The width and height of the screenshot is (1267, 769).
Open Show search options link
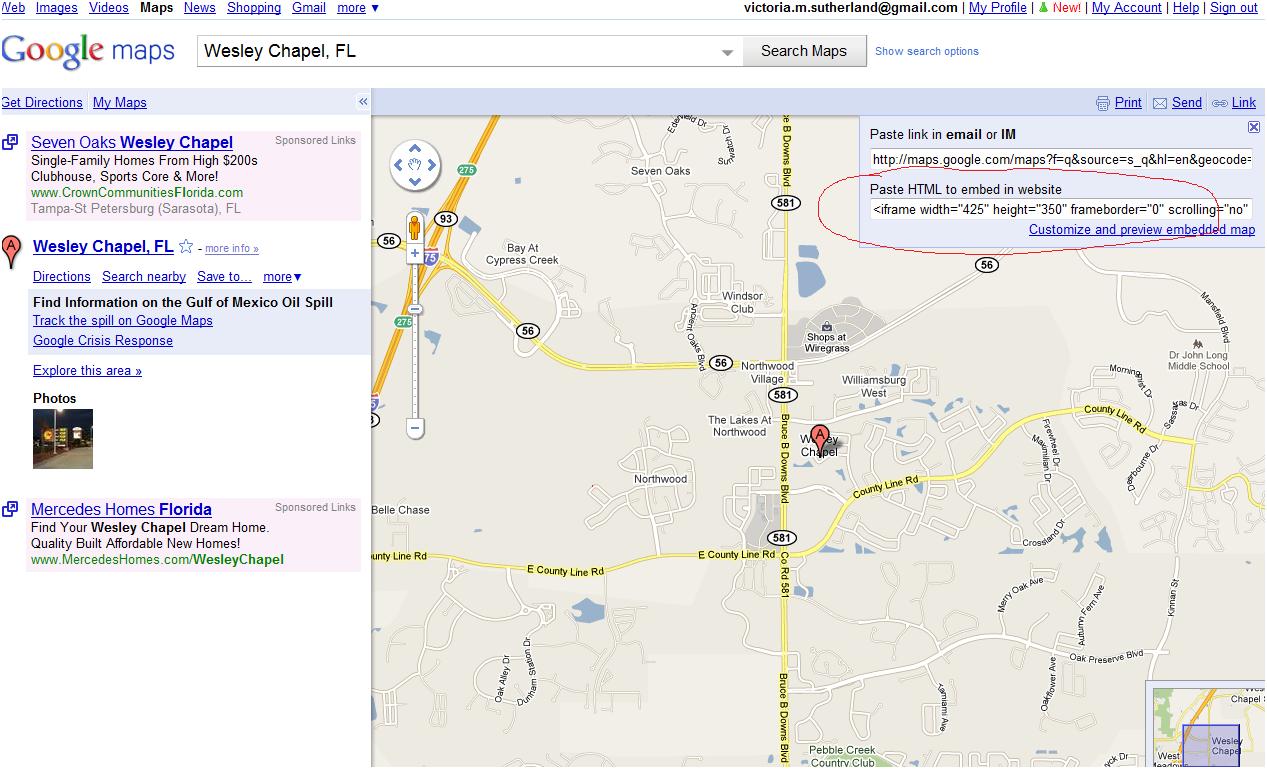[x=927, y=52]
